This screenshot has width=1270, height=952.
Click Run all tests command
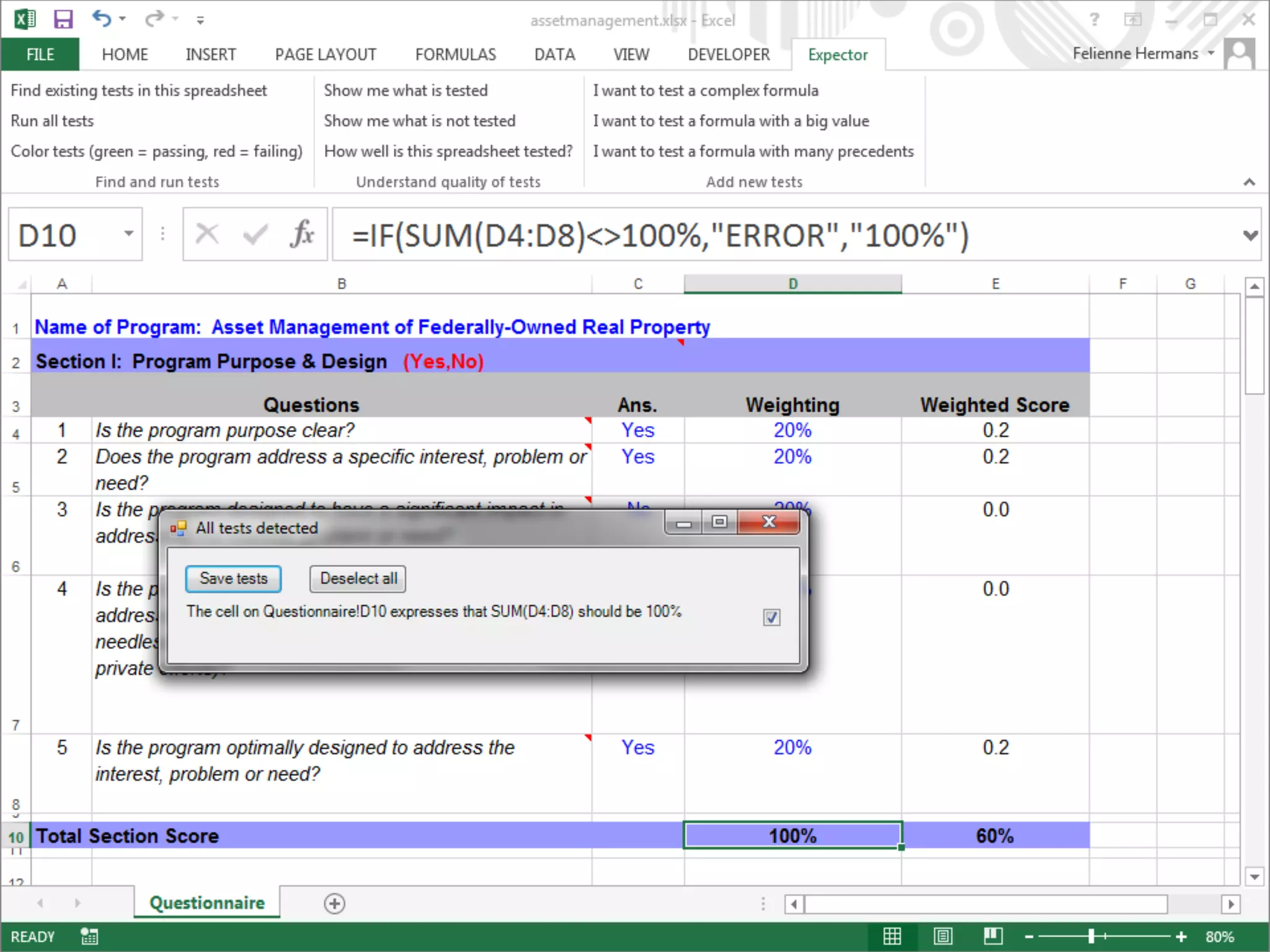52,121
